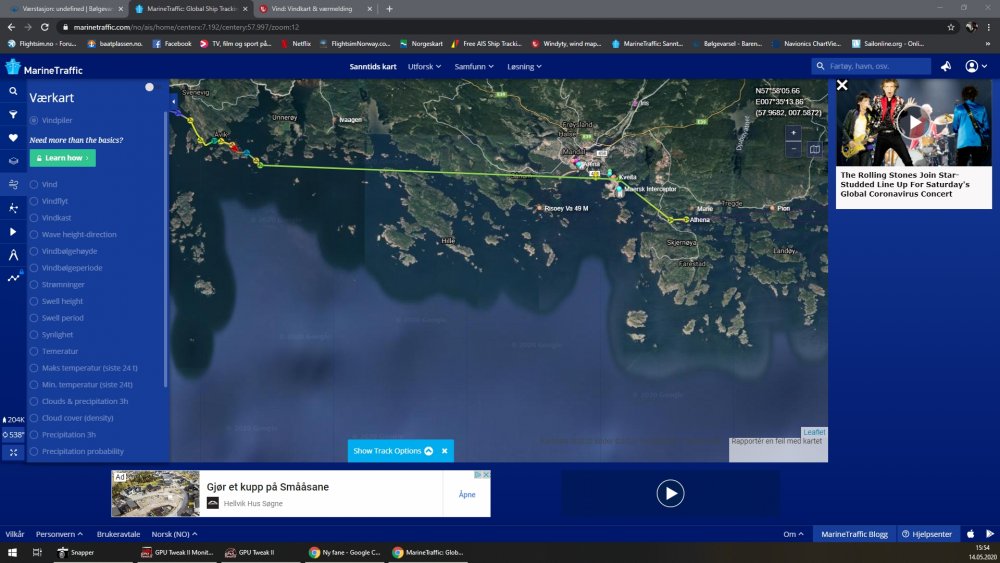
Task: Zoom in the map with plus button
Action: [x=793, y=133]
